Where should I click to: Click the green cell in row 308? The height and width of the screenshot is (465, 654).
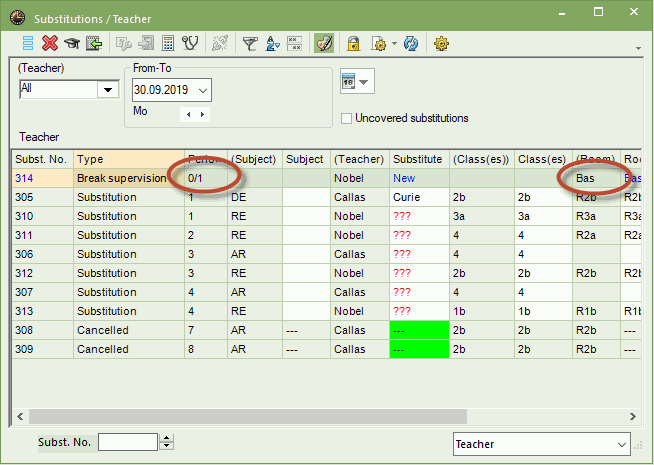418,330
